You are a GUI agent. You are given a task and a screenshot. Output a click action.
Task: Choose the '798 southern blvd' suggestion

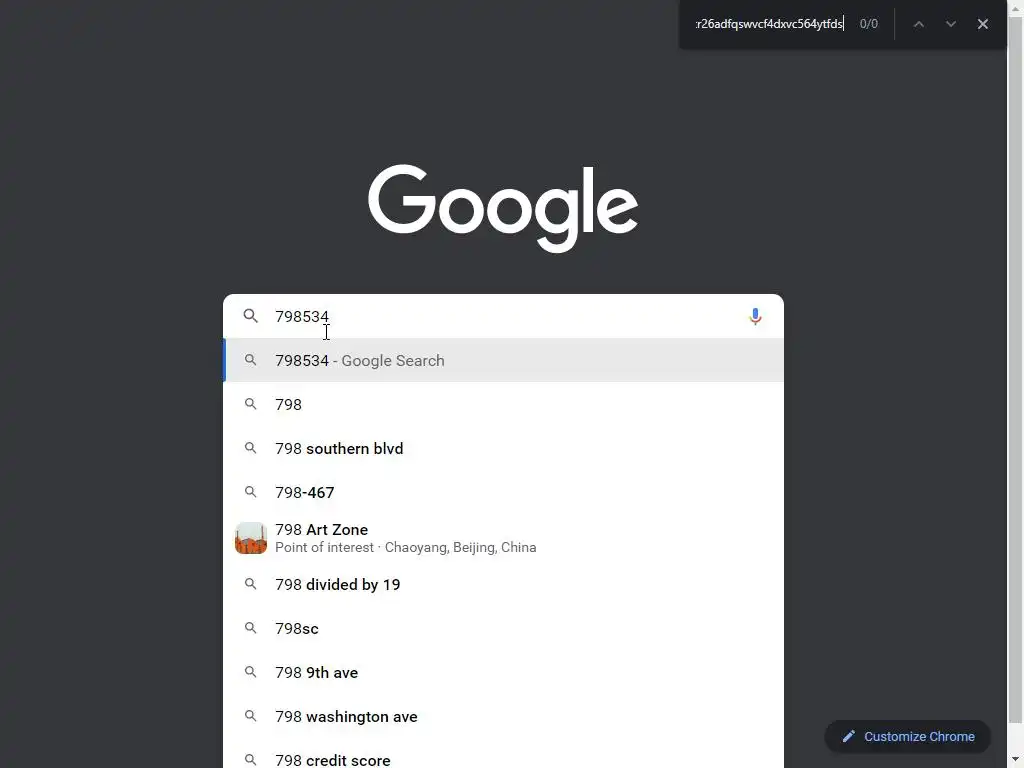click(504, 449)
